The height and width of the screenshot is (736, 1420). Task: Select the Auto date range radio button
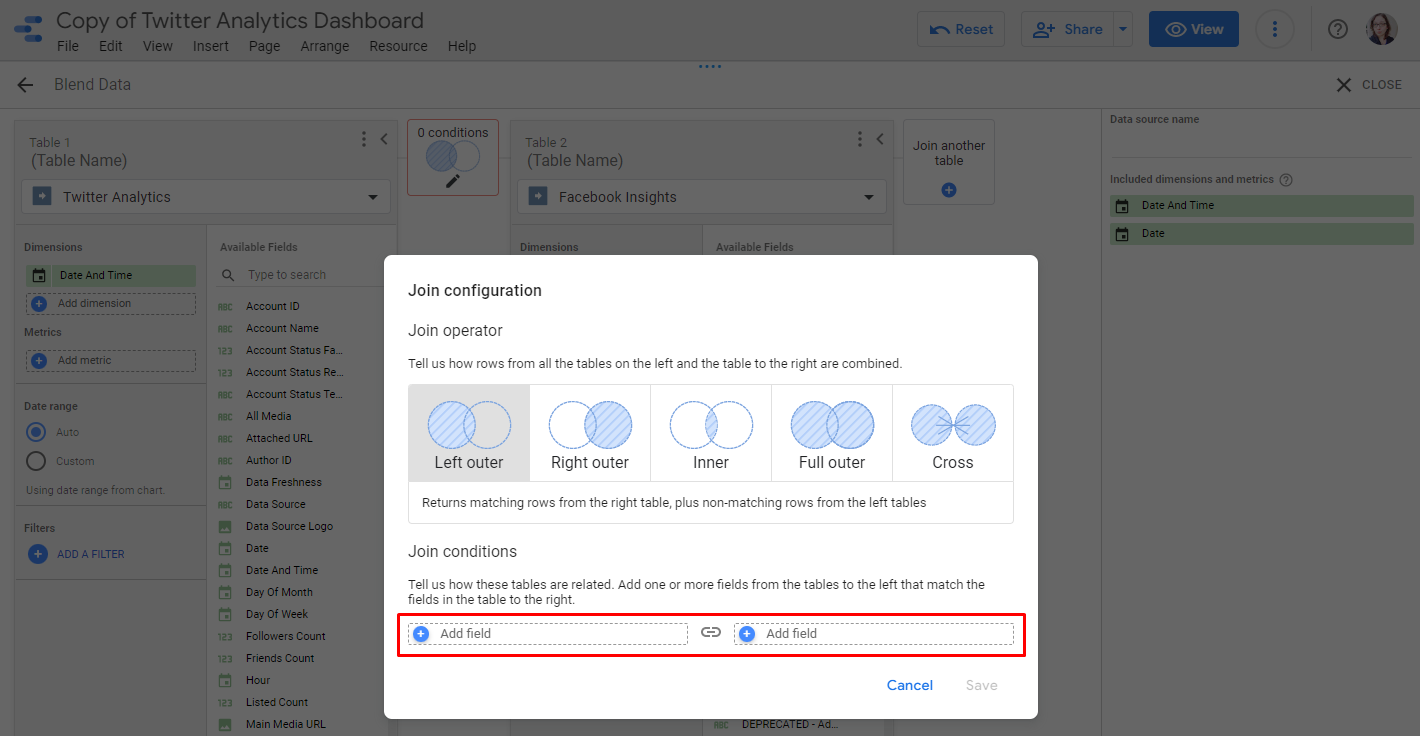click(x=36, y=432)
